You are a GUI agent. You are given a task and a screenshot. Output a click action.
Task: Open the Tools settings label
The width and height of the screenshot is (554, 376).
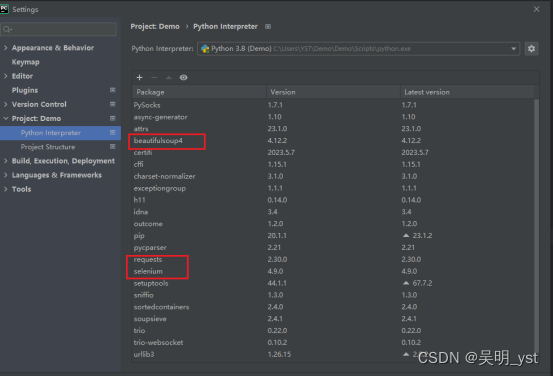(22, 189)
